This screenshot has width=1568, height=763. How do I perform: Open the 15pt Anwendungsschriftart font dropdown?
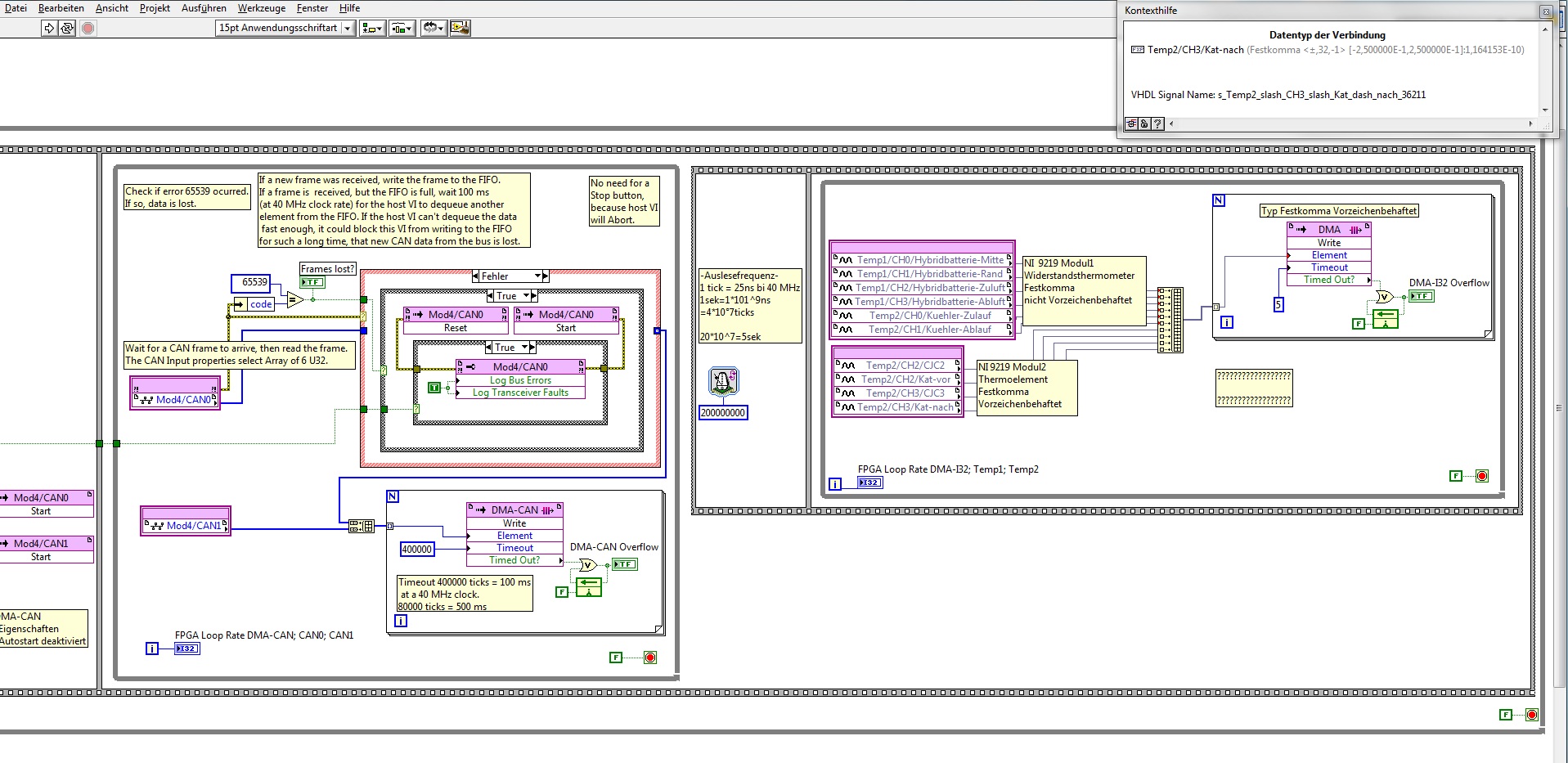[x=348, y=28]
